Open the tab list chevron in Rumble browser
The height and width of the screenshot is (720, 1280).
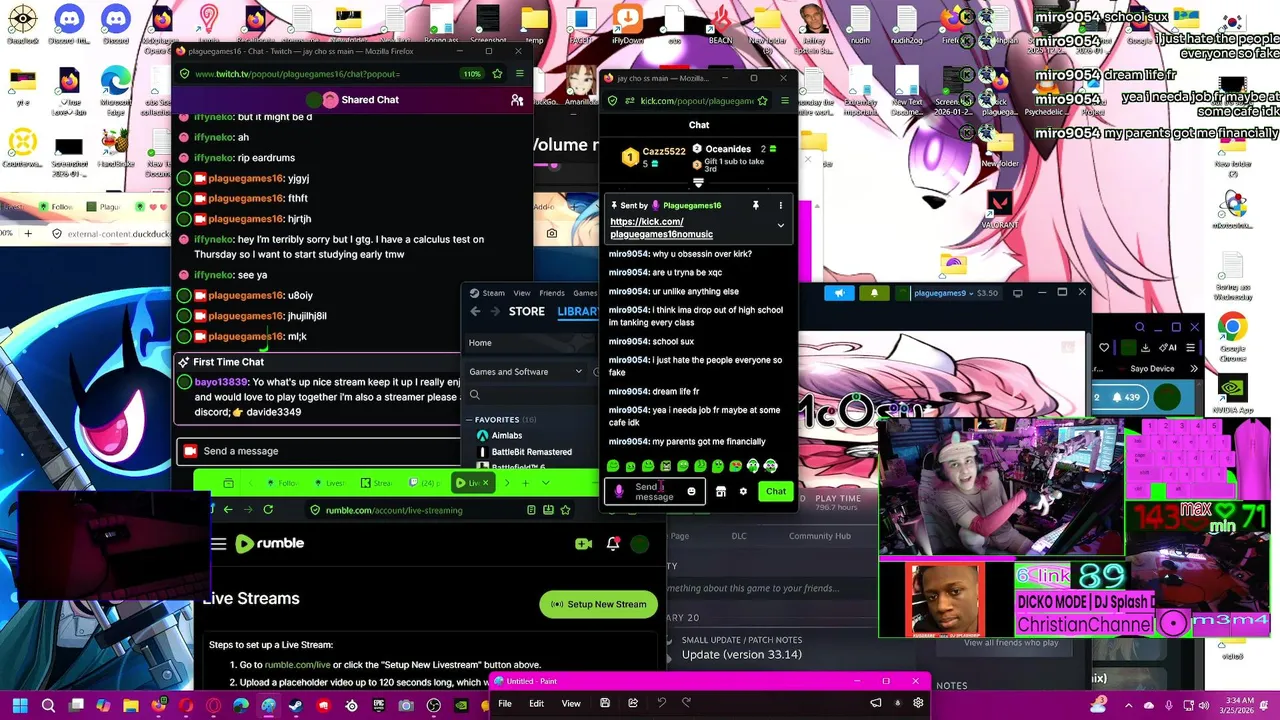tap(546, 483)
